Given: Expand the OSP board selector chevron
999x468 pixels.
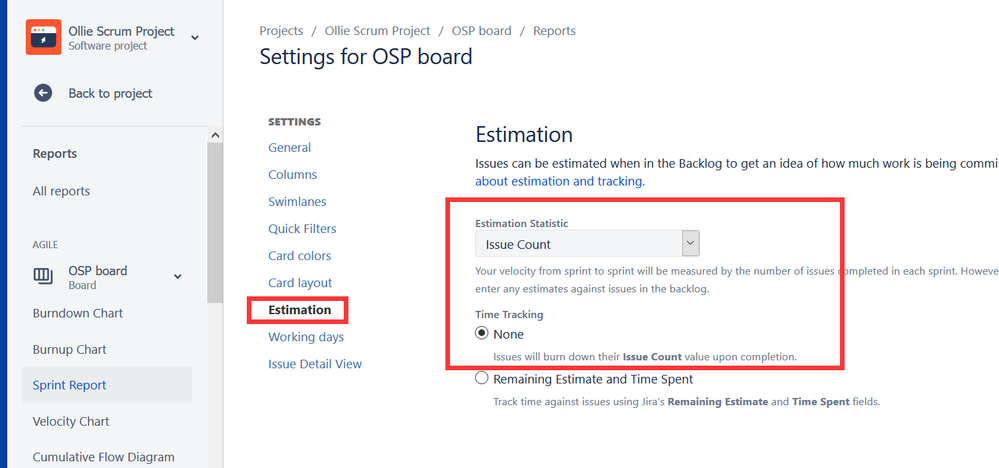Looking at the screenshot, I should point(178,276).
